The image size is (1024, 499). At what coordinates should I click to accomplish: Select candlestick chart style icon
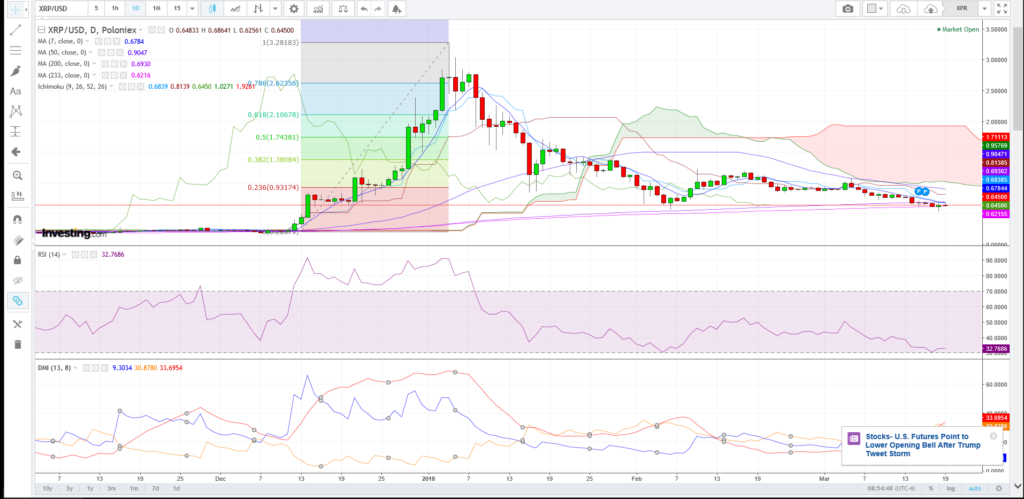point(212,8)
